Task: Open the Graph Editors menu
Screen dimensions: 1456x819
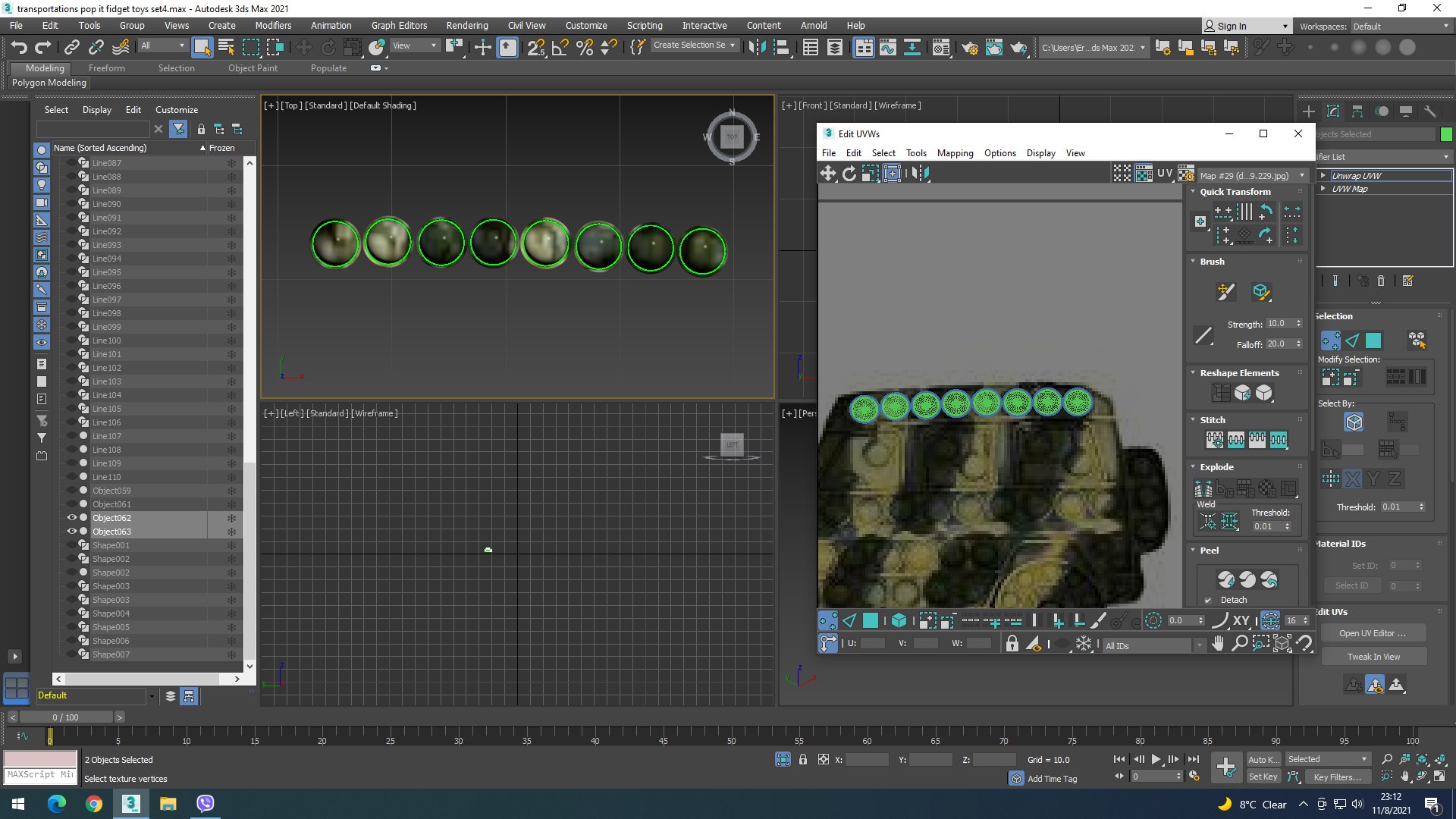Action: pyautogui.click(x=399, y=25)
